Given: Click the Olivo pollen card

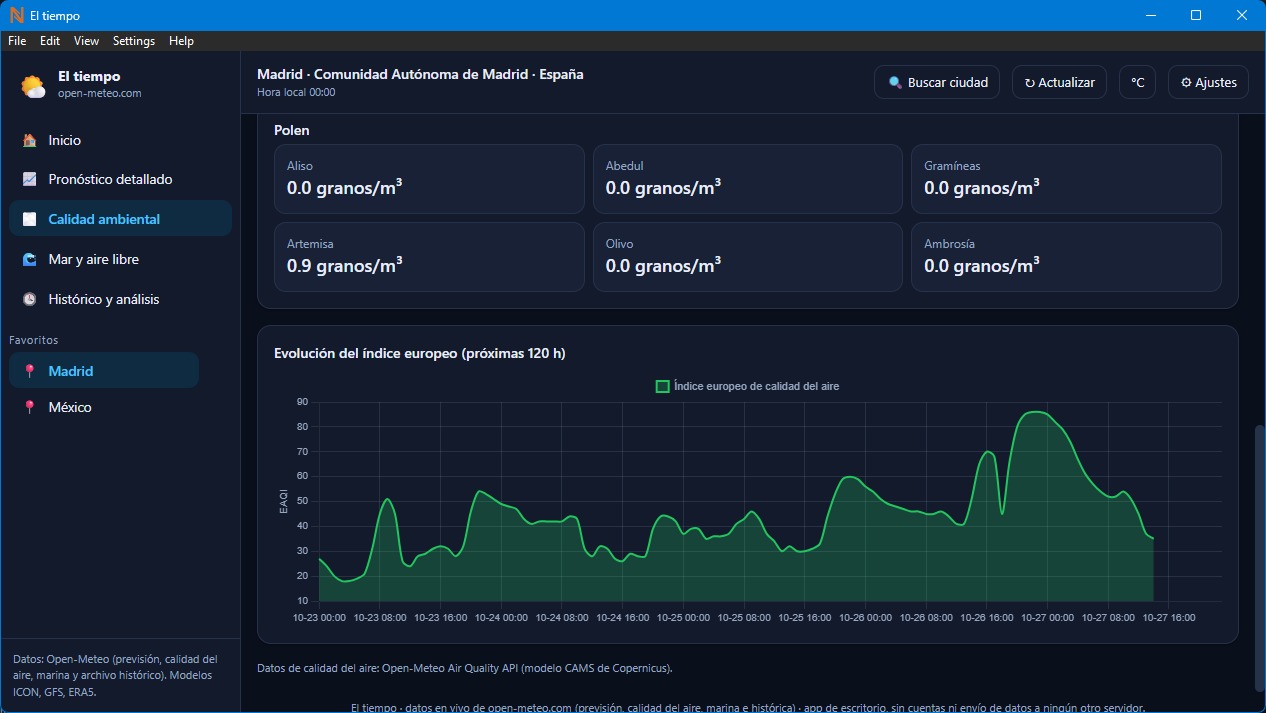Looking at the screenshot, I should 748,257.
